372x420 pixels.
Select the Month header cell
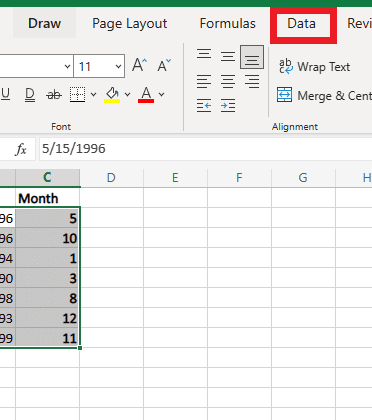pos(47,198)
